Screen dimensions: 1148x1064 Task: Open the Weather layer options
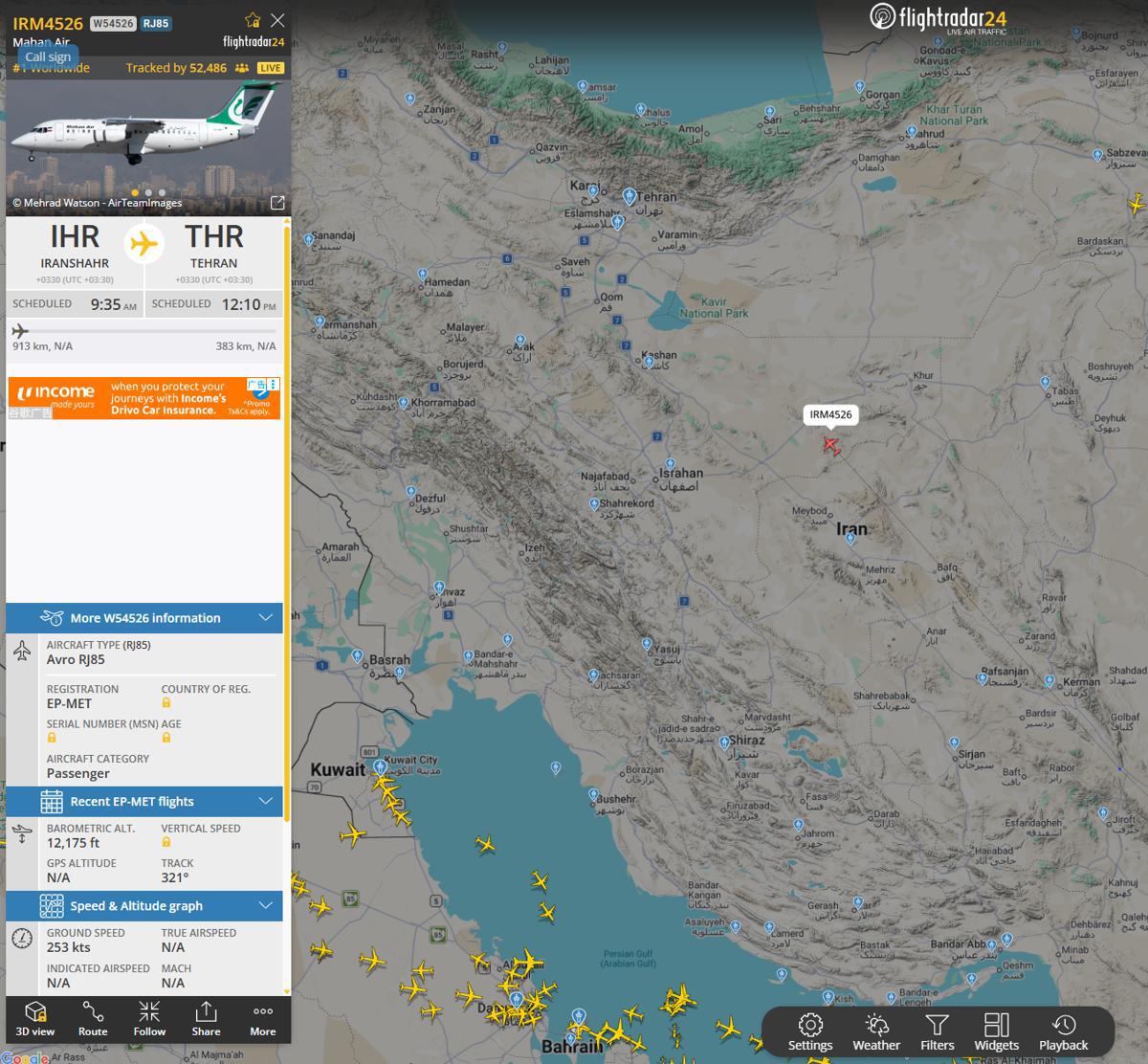click(x=876, y=1031)
